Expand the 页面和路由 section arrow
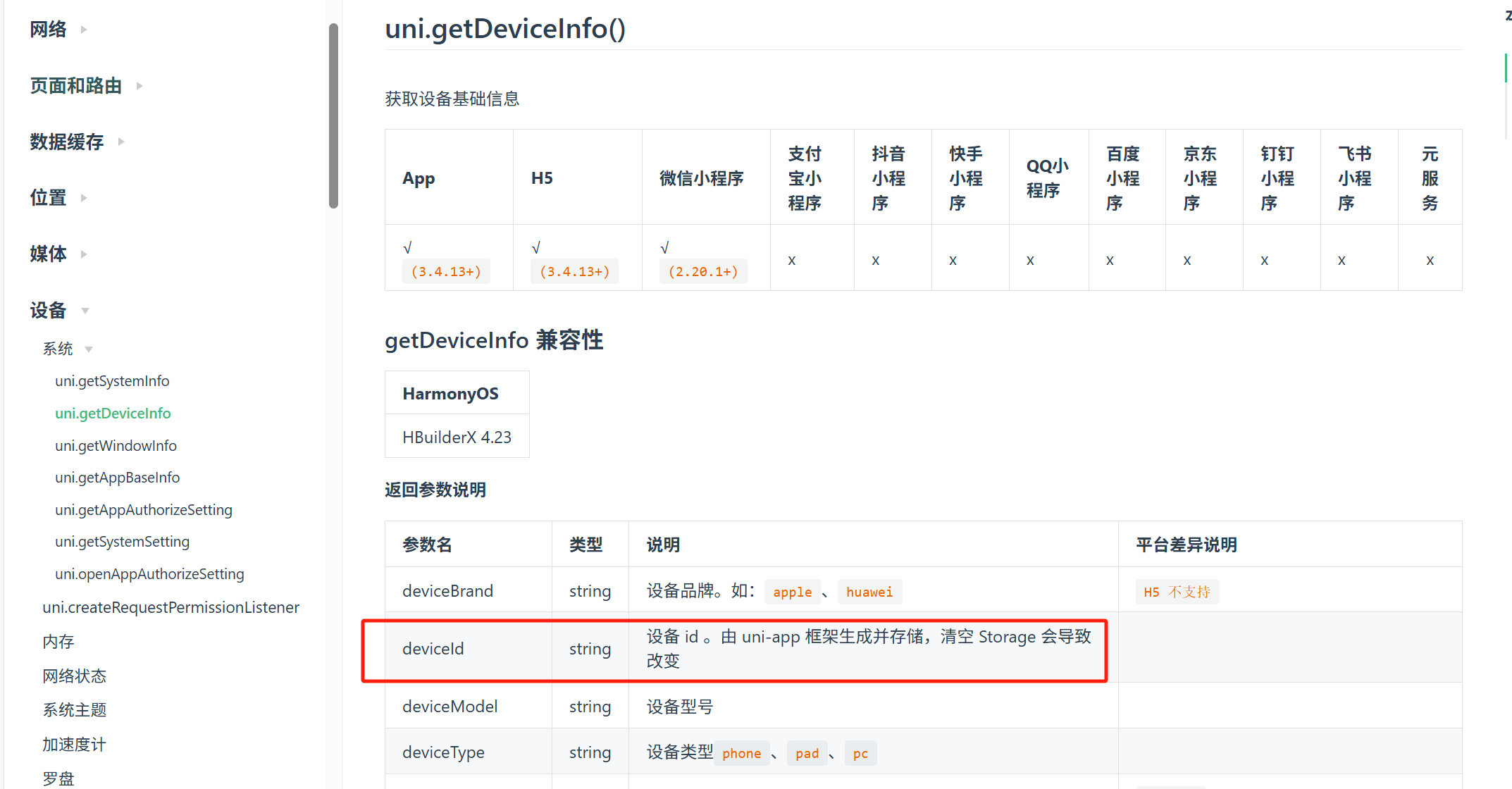This screenshot has height=789, width=1512. pyautogui.click(x=140, y=86)
